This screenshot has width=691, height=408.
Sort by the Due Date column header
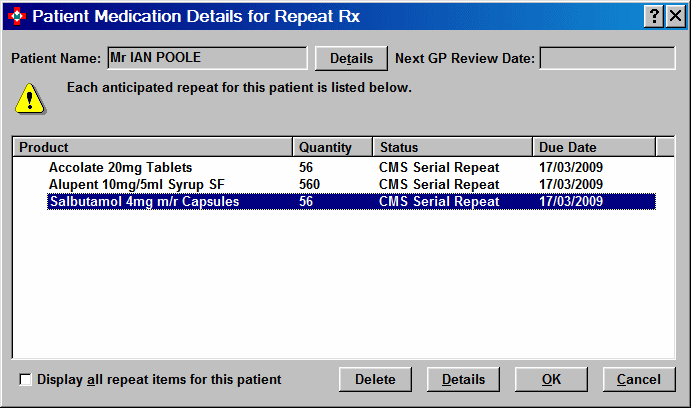click(x=593, y=147)
